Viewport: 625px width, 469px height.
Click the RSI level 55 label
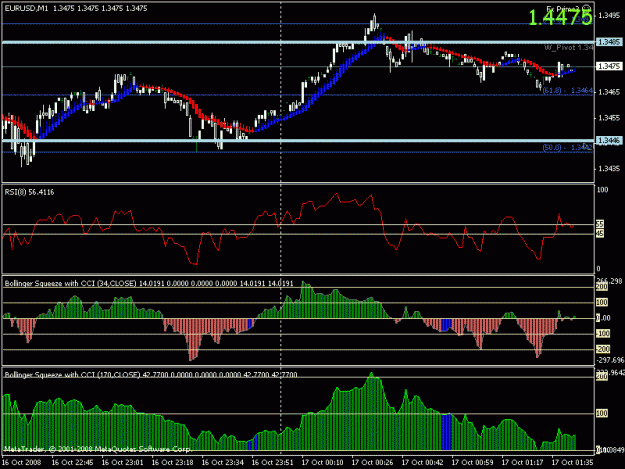coord(600,224)
